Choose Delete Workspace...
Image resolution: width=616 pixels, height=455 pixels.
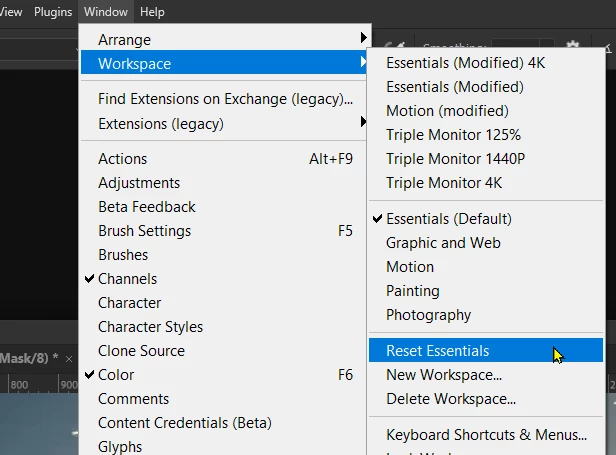pos(486,398)
